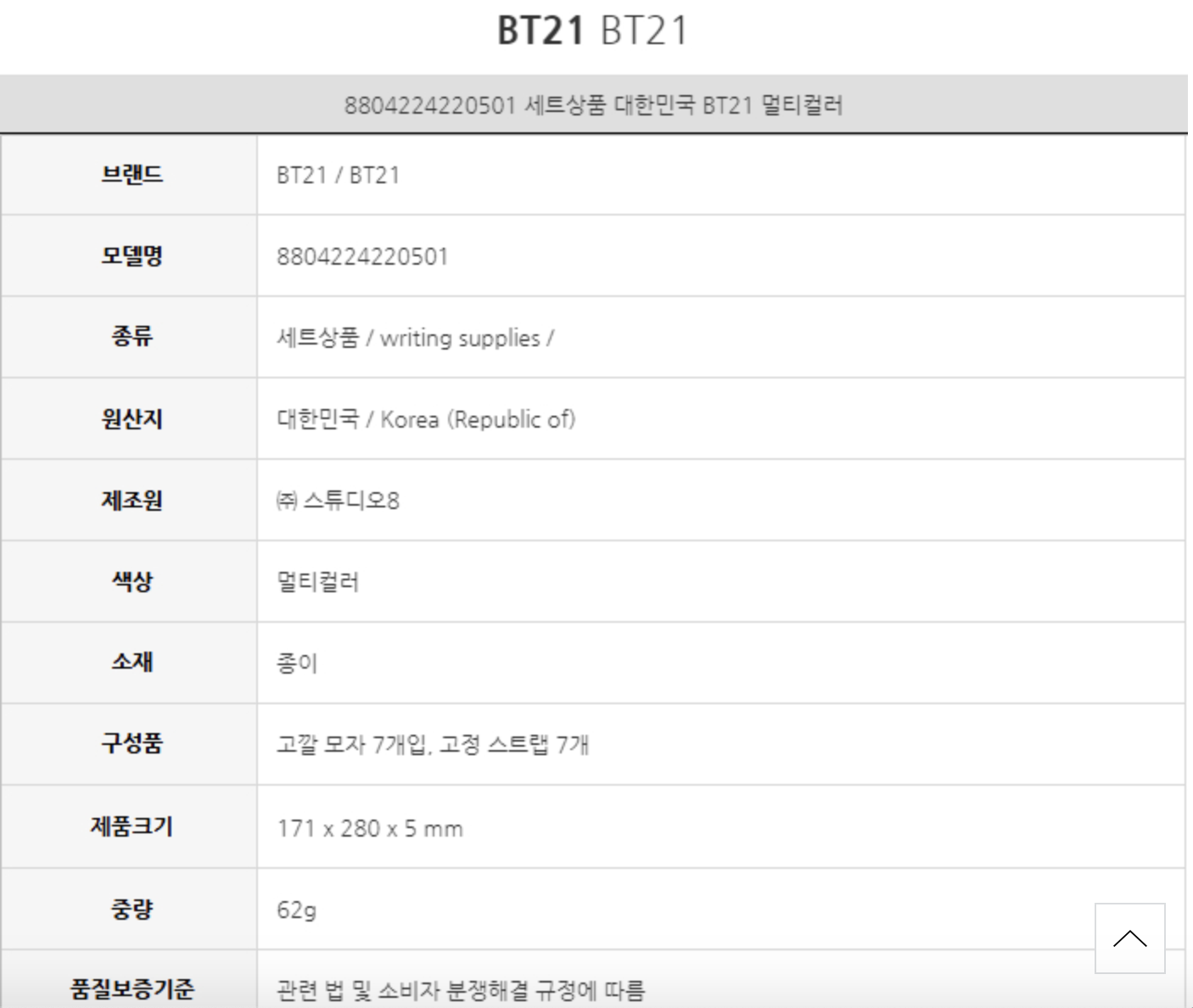Click the 품질보증기준 row label
The height and width of the screenshot is (1008, 1193).
[132, 989]
